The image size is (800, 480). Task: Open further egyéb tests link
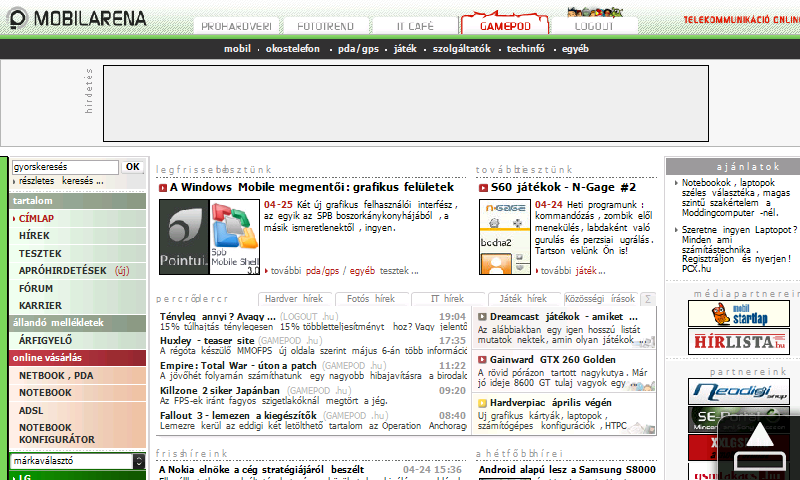tap(362, 271)
